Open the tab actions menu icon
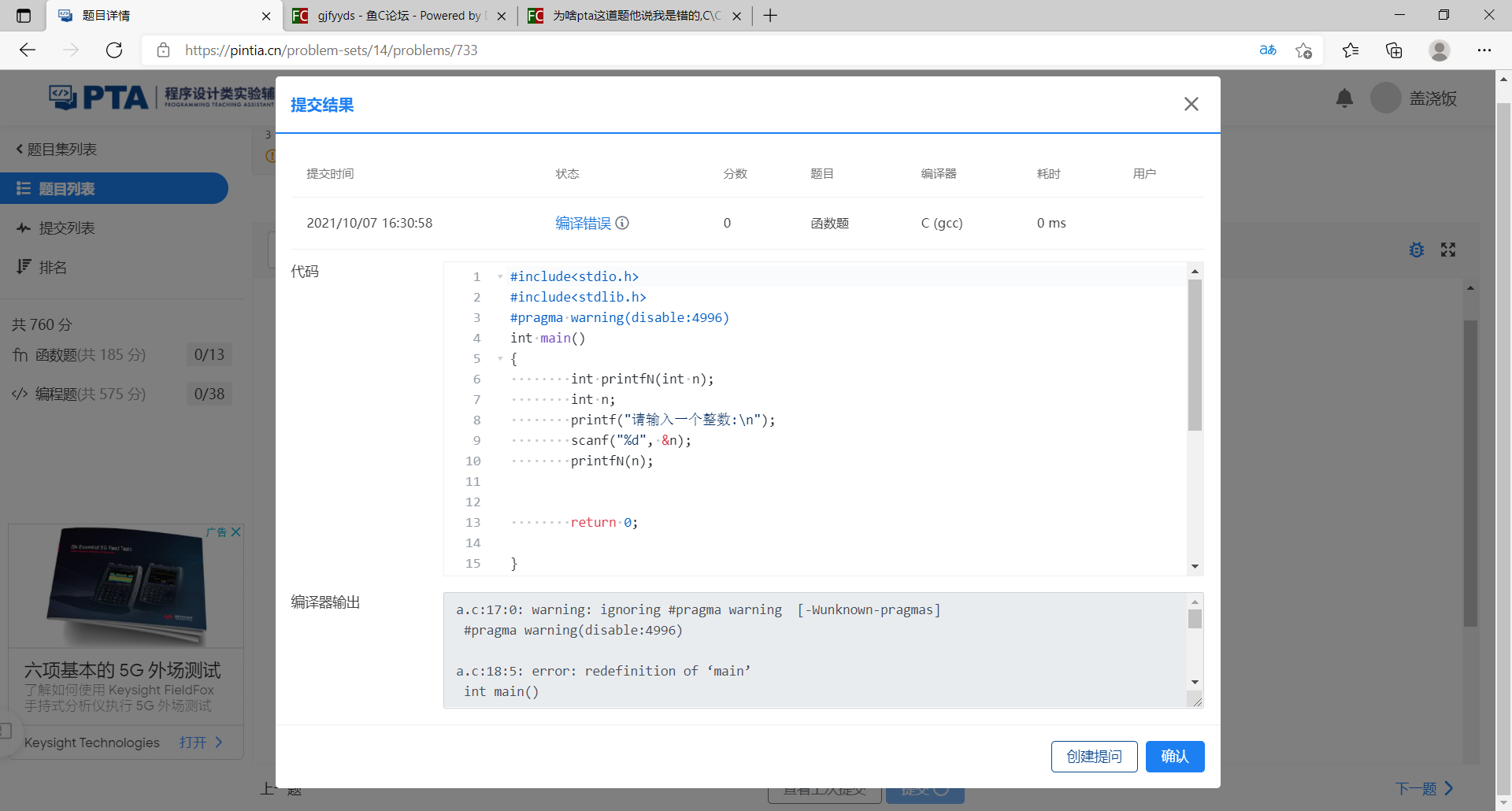The image size is (1512, 811). pyautogui.click(x=24, y=16)
